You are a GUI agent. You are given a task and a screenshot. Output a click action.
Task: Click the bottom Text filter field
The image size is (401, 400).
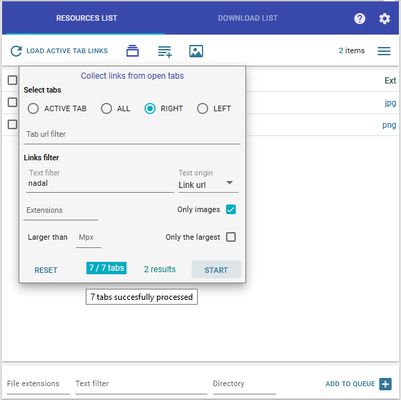141,385
